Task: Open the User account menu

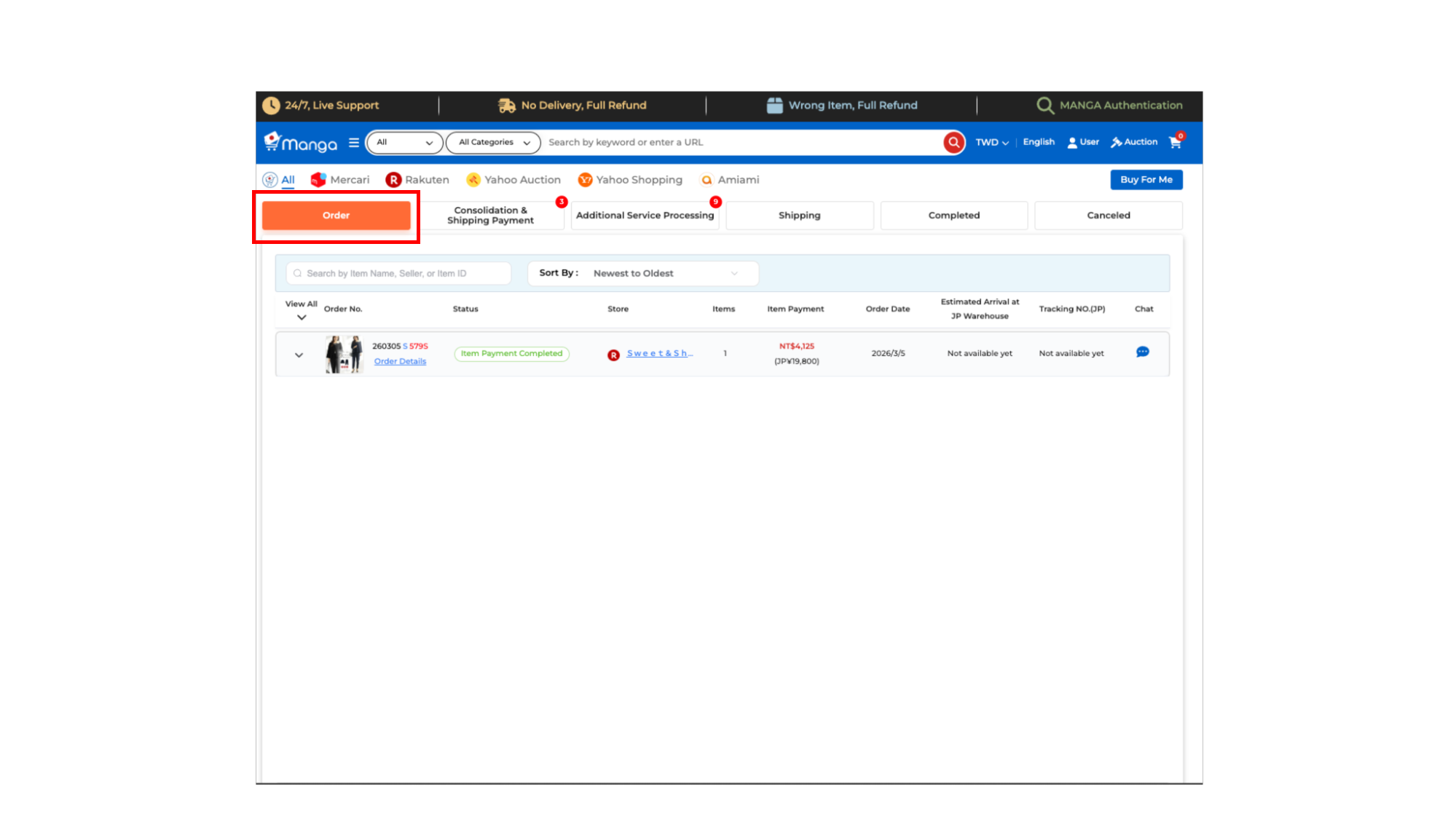Action: point(1083,143)
